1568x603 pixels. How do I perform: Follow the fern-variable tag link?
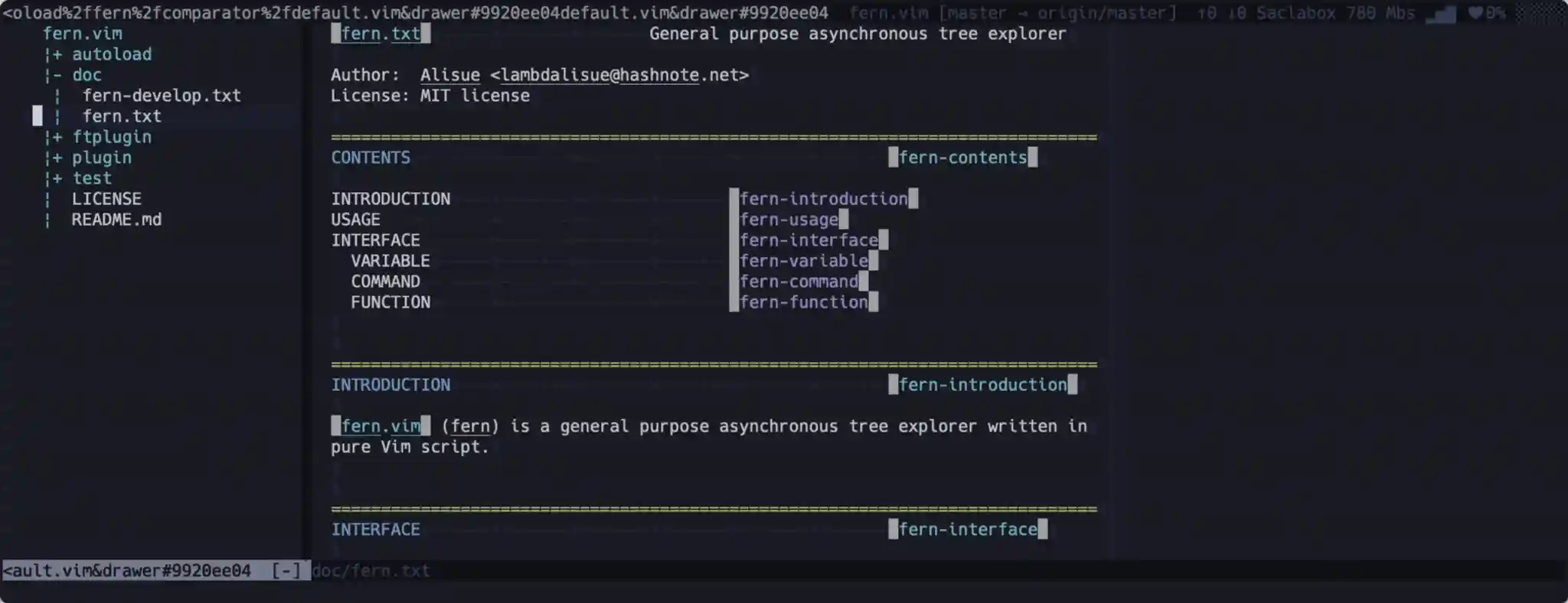pos(803,261)
